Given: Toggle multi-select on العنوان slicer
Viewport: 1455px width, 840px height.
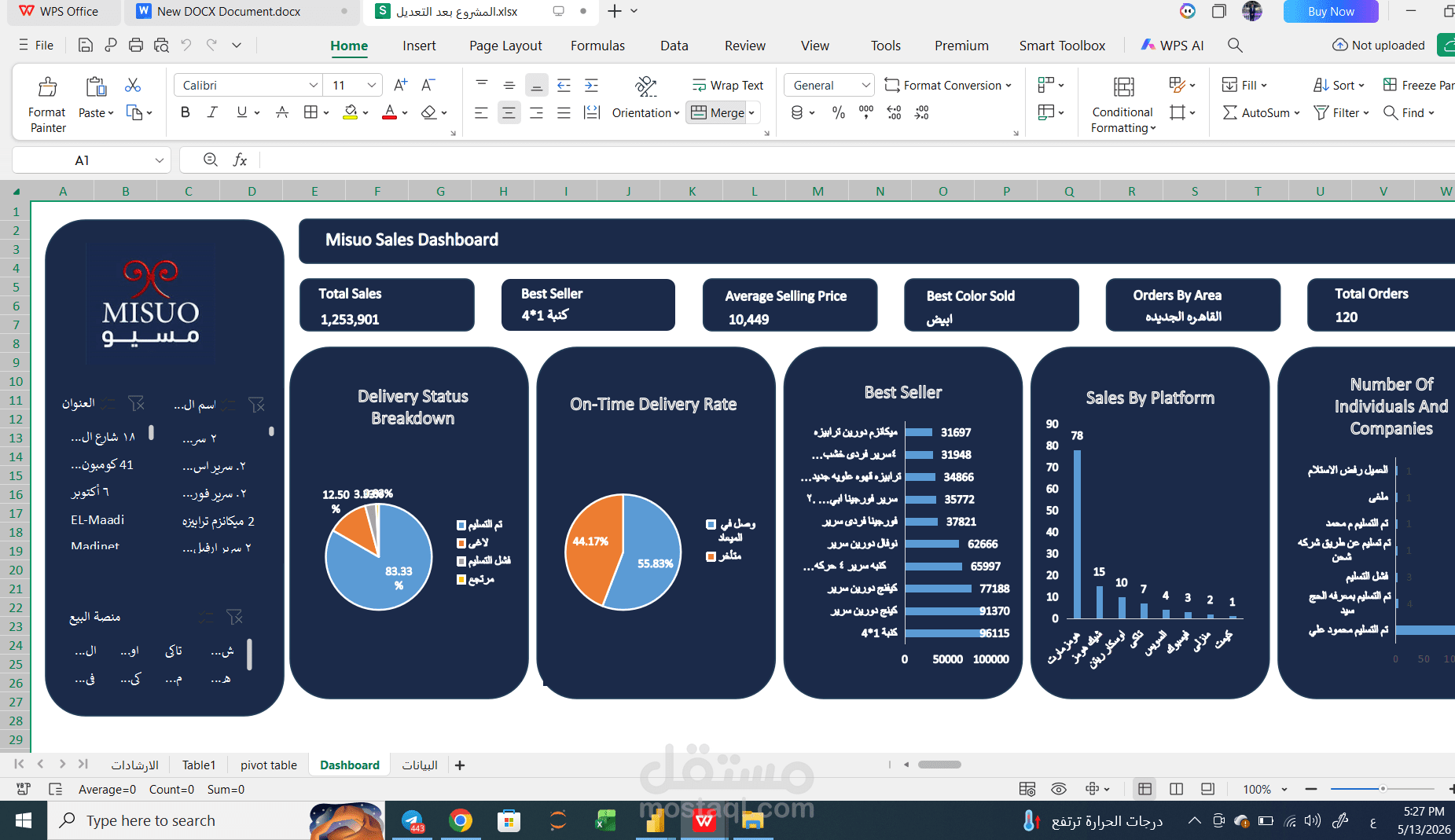Looking at the screenshot, I should coord(108,403).
